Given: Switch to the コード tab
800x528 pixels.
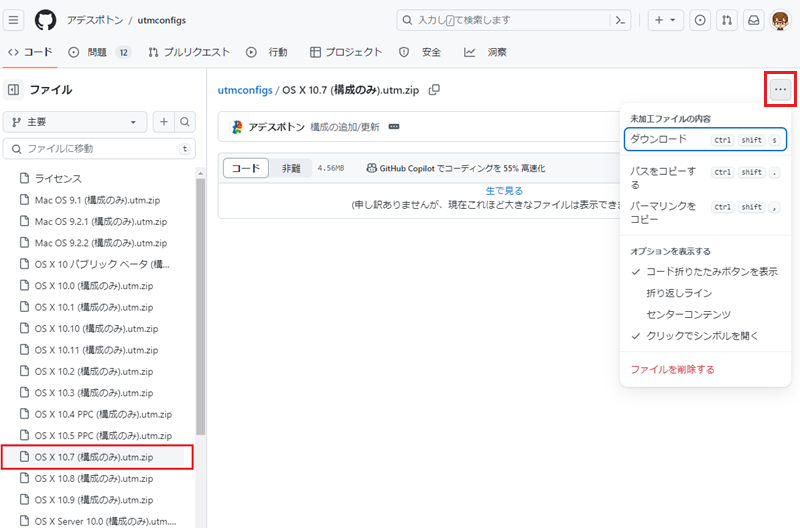Looking at the screenshot, I should click(31, 52).
